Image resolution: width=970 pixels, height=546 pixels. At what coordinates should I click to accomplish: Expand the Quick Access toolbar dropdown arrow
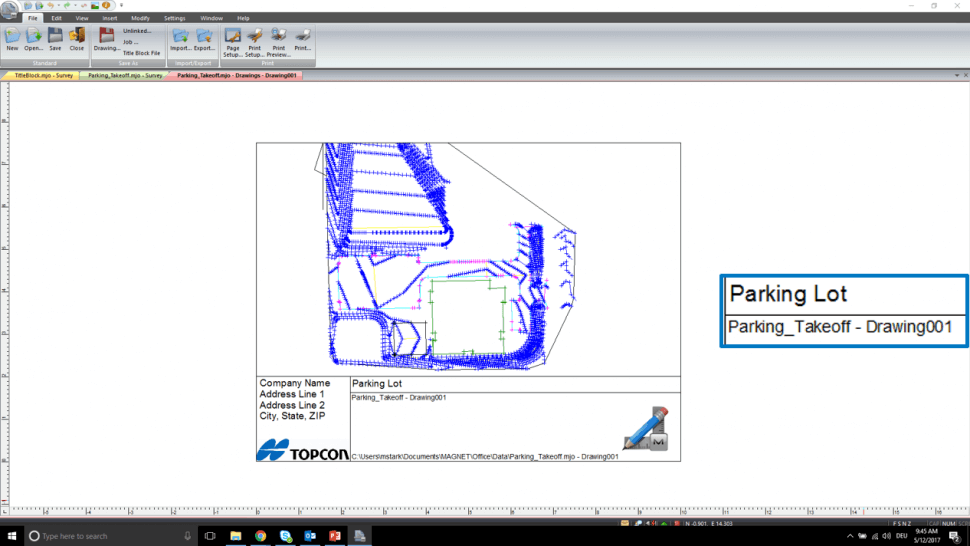[121, 5]
